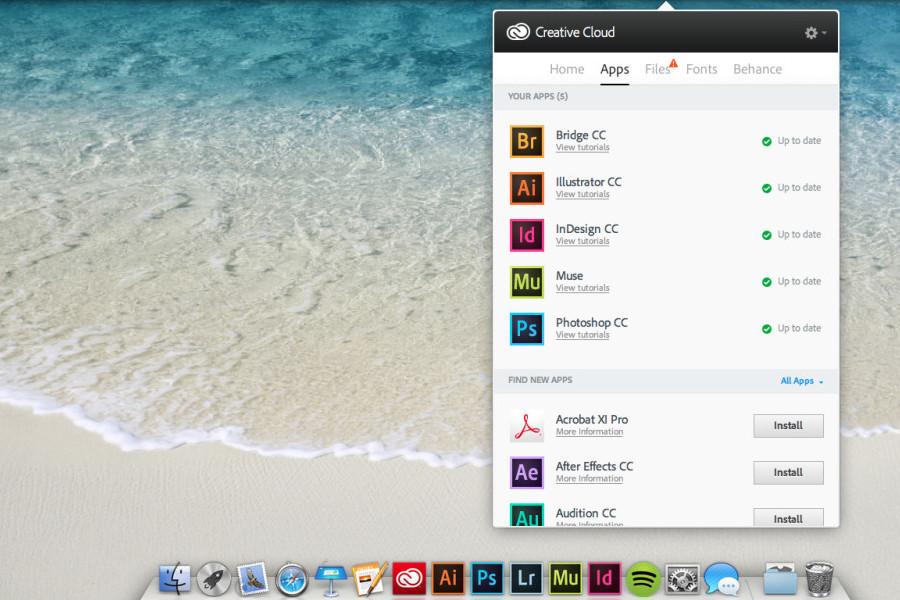The image size is (900, 600).
Task: Open View tutorials link under Illustrator CC
Action: coord(583,195)
